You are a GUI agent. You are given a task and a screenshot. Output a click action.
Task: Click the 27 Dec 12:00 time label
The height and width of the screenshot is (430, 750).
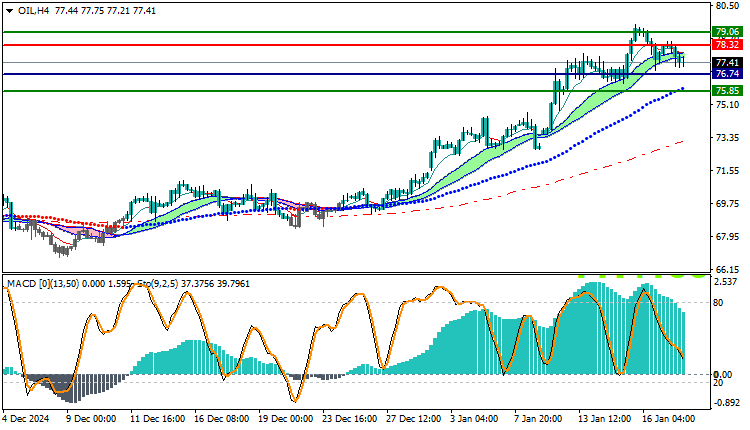coord(414,419)
